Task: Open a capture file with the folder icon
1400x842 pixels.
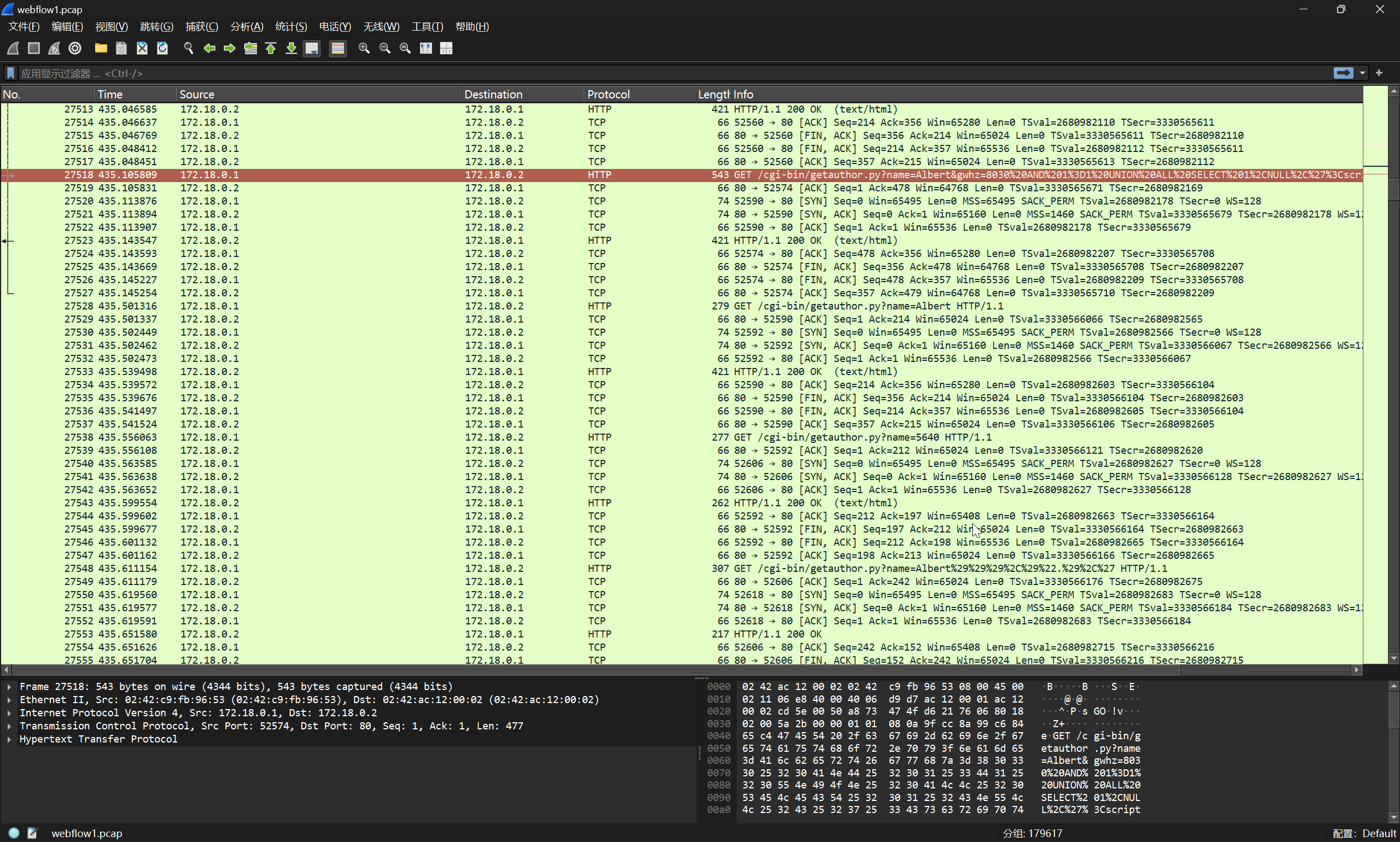Action: coord(101,48)
